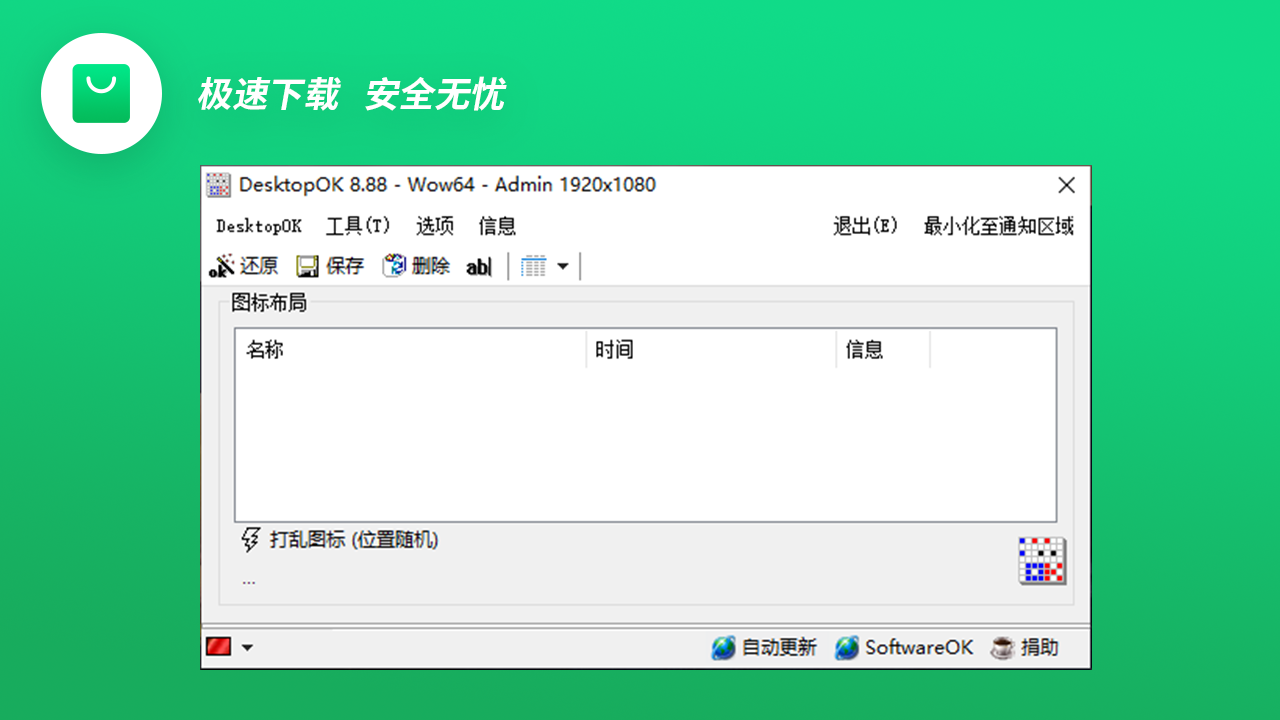Click the DesktopOK grid logo icon

point(1042,560)
